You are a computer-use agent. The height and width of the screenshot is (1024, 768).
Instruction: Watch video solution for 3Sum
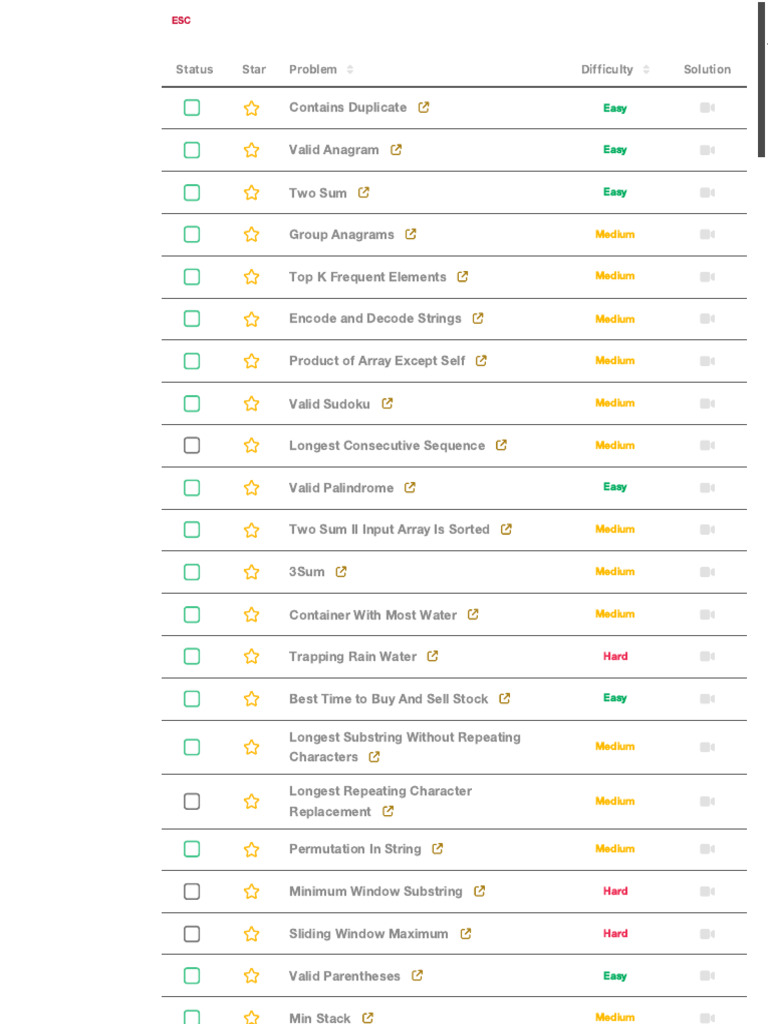707,572
